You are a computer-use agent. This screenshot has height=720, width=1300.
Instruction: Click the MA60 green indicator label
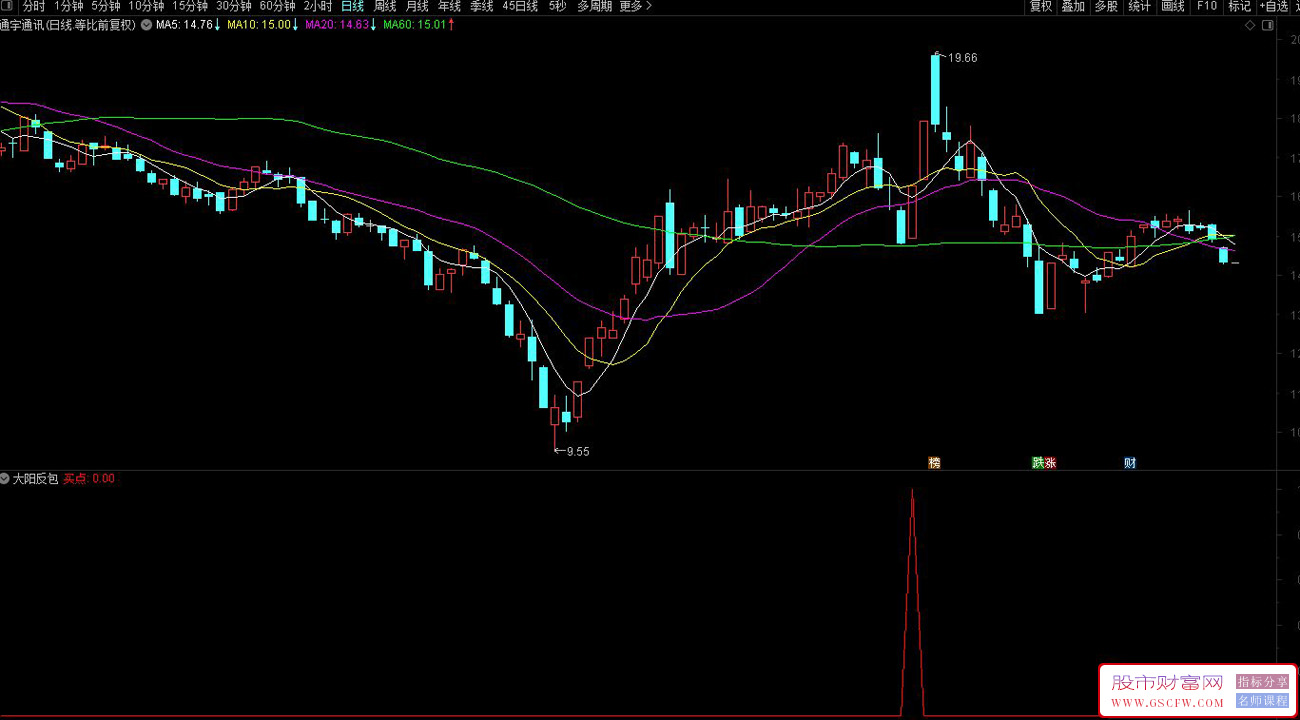point(415,25)
